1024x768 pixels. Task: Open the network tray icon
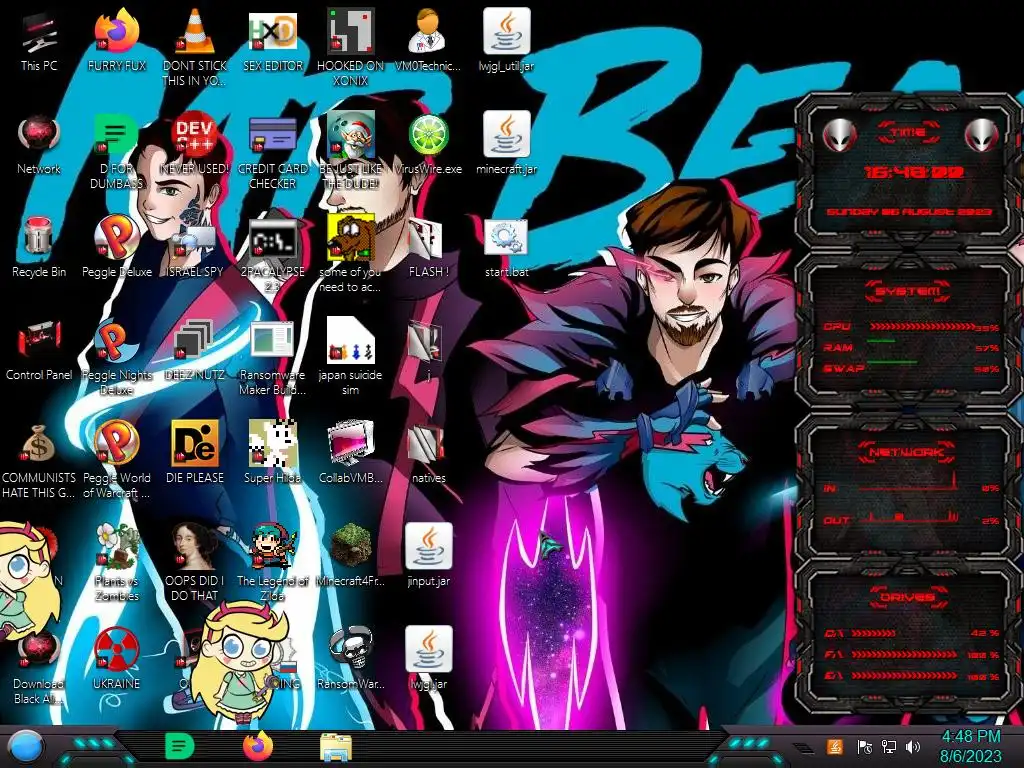tap(889, 746)
